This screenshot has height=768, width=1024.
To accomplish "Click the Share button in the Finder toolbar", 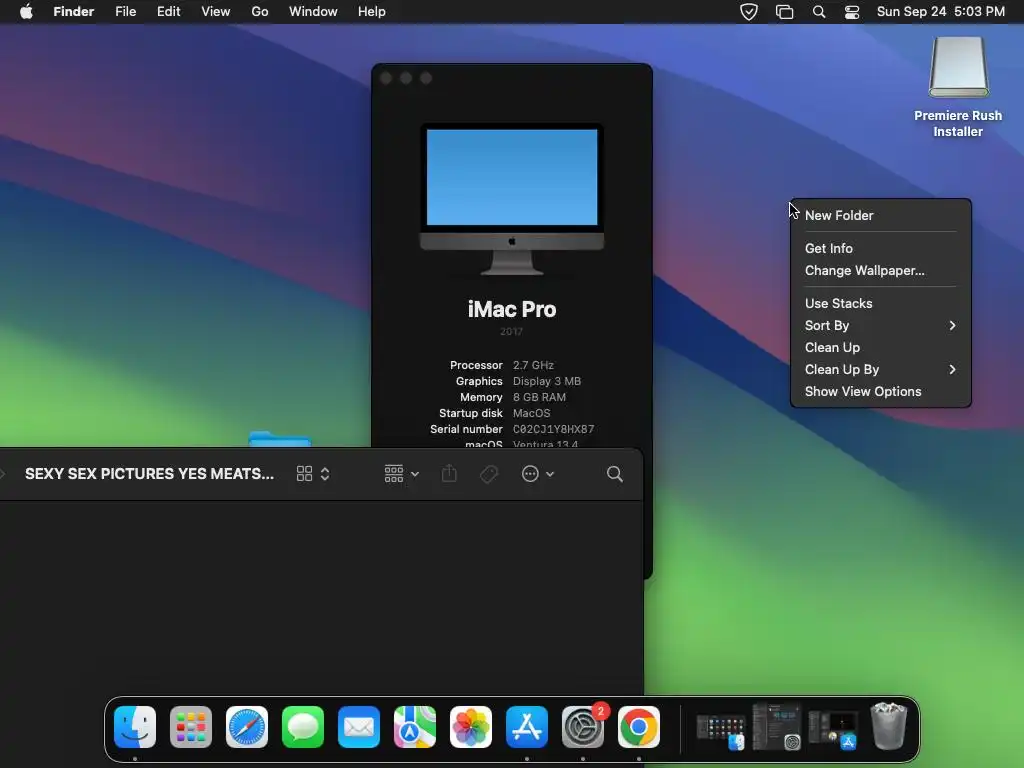I will (x=449, y=473).
